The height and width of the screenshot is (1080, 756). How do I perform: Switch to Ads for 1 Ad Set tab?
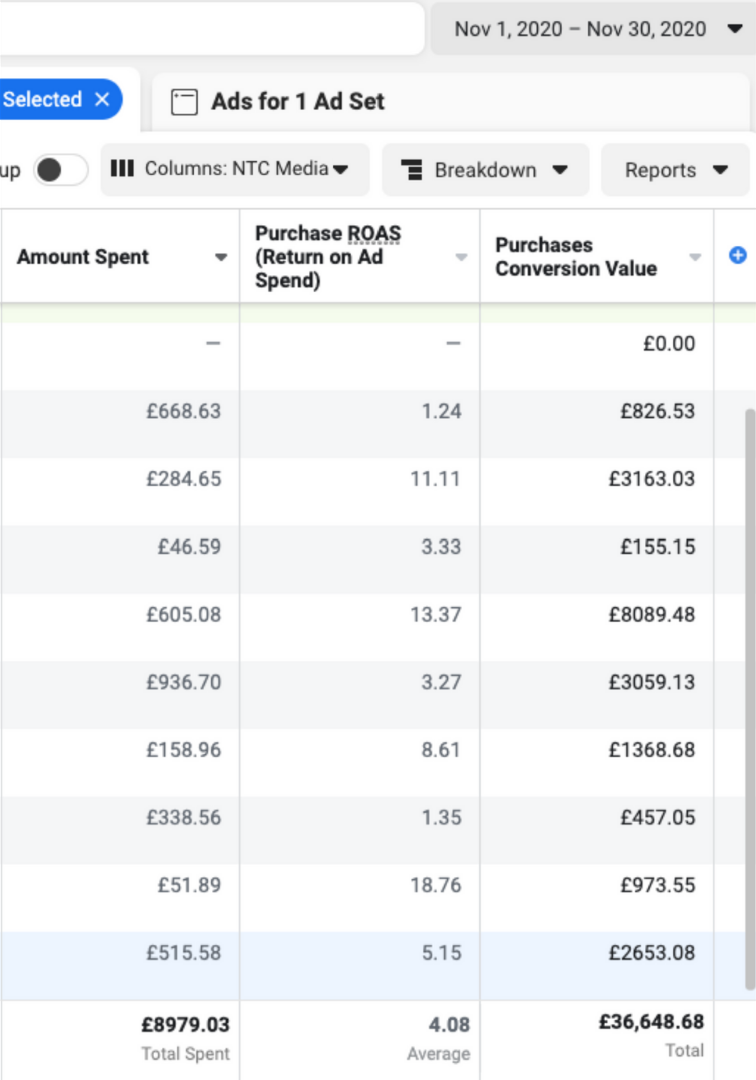[297, 102]
